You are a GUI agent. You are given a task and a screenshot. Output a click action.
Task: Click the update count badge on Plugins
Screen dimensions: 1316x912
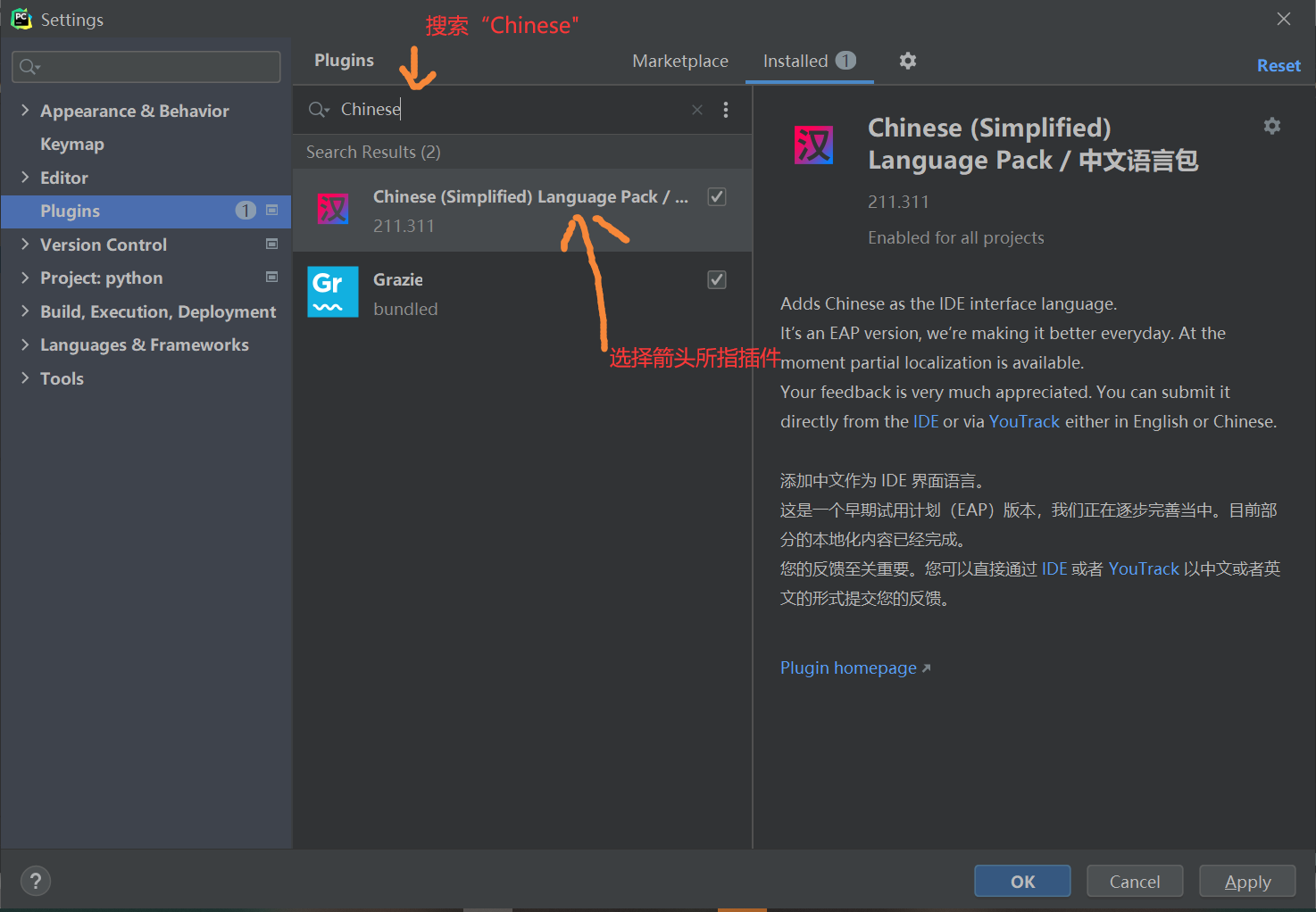pos(246,211)
